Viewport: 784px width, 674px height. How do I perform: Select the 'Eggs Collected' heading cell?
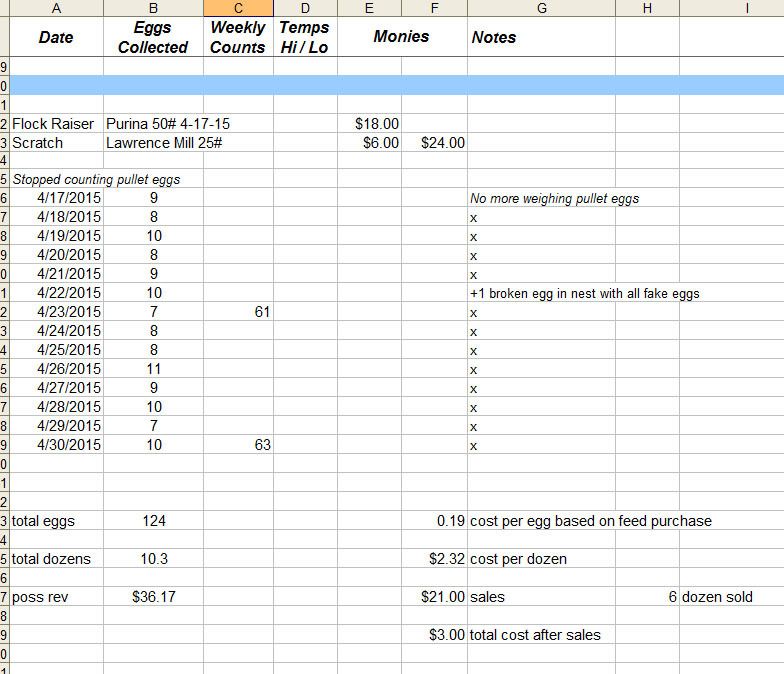tap(153, 37)
